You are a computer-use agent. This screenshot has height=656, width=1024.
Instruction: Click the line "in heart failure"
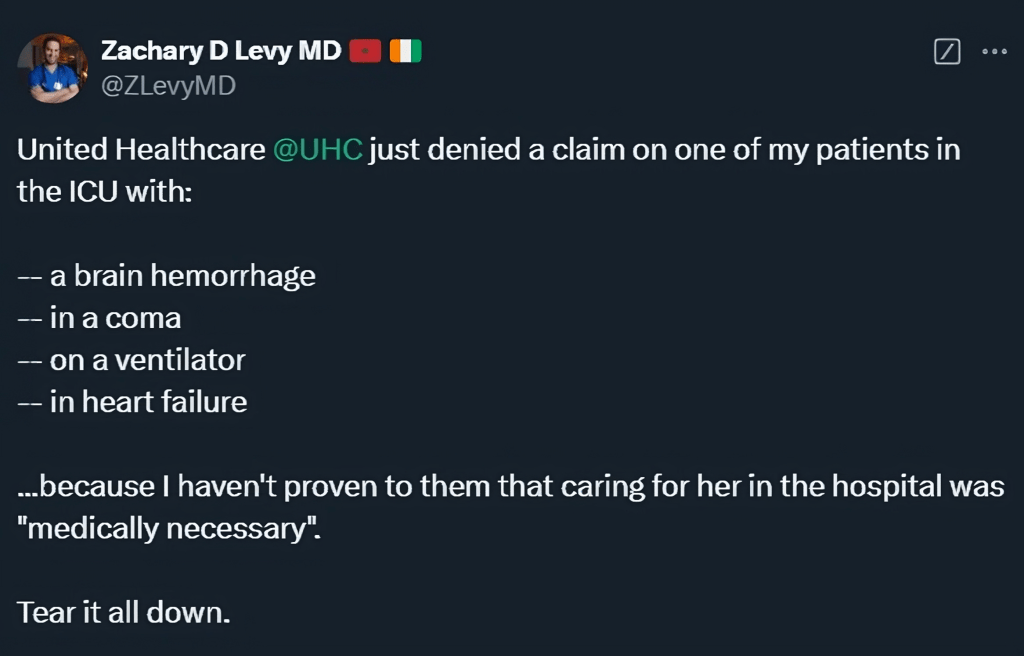pos(148,402)
